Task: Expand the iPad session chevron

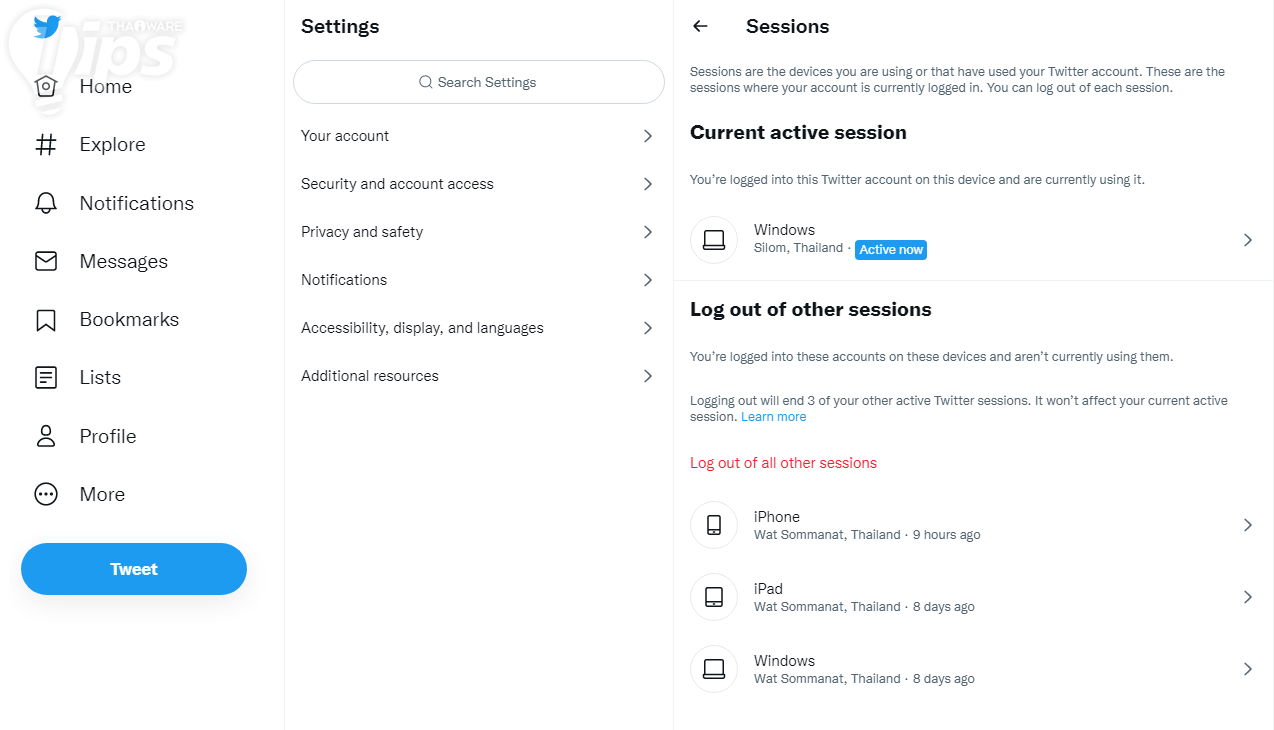Action: pos(1247,597)
